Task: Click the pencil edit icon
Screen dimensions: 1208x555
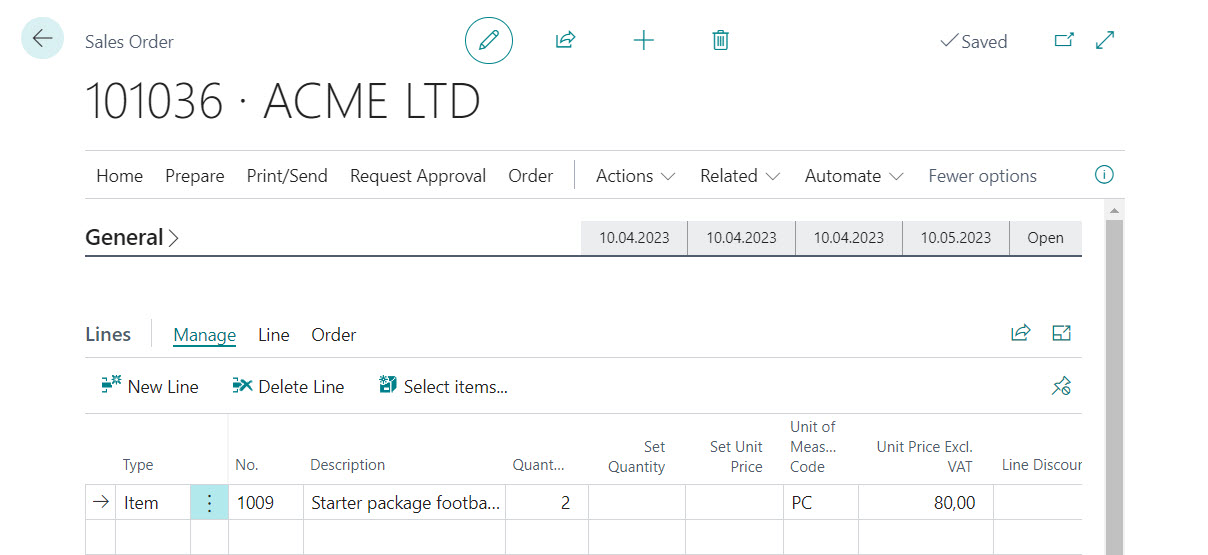Action: tap(489, 41)
